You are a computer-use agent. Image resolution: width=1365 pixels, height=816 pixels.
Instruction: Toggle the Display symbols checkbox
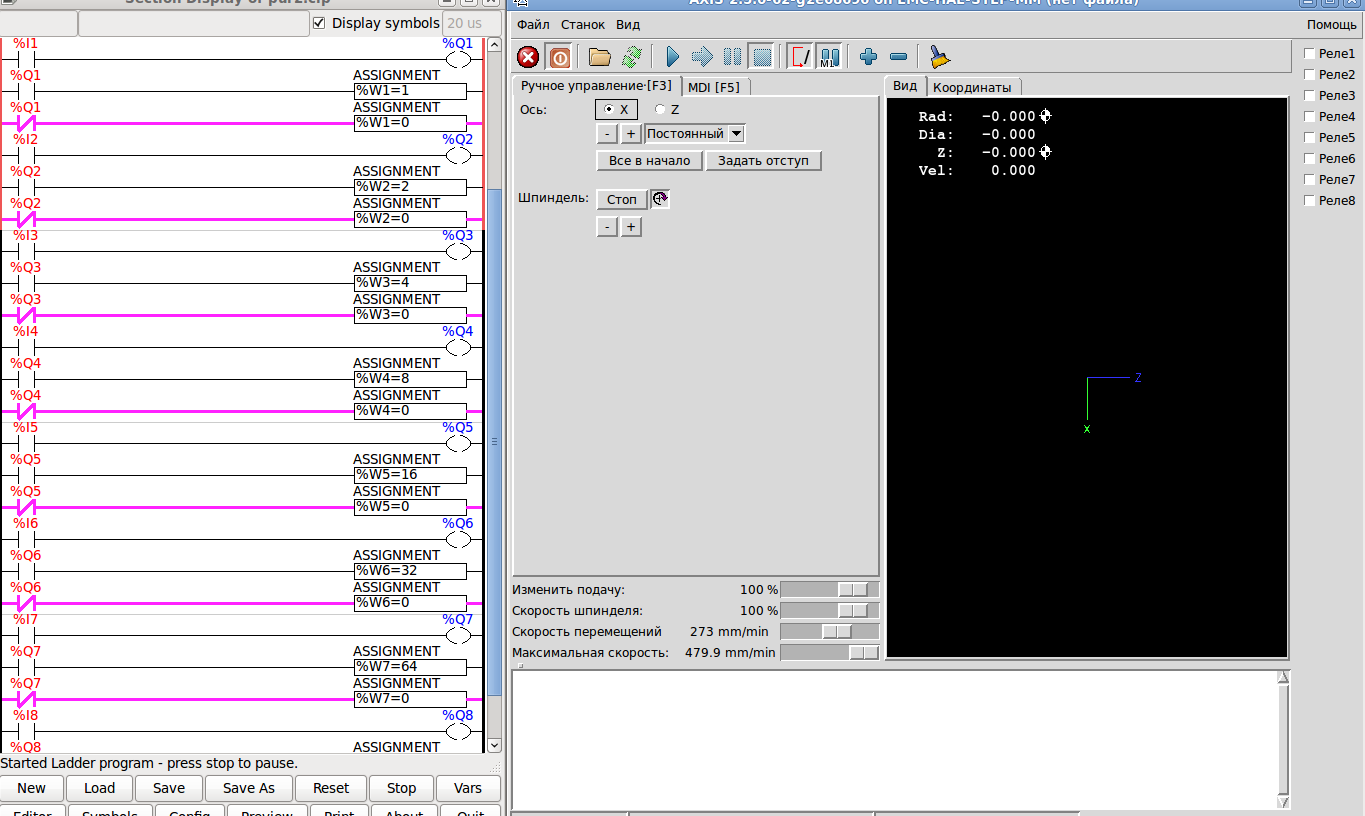320,23
